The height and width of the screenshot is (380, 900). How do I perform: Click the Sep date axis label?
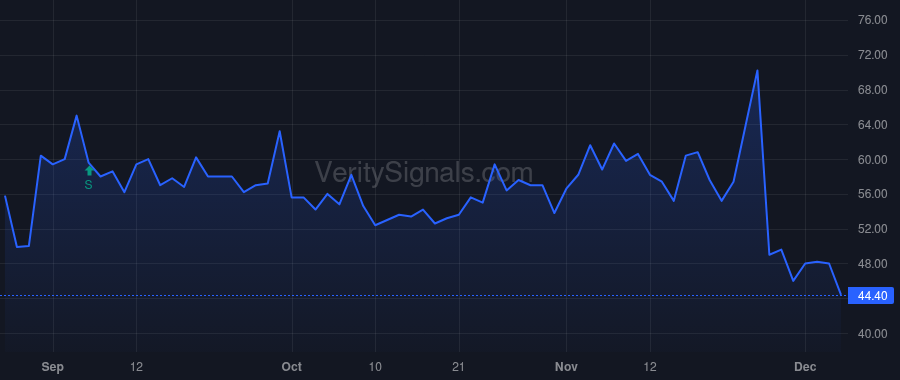coord(53,367)
